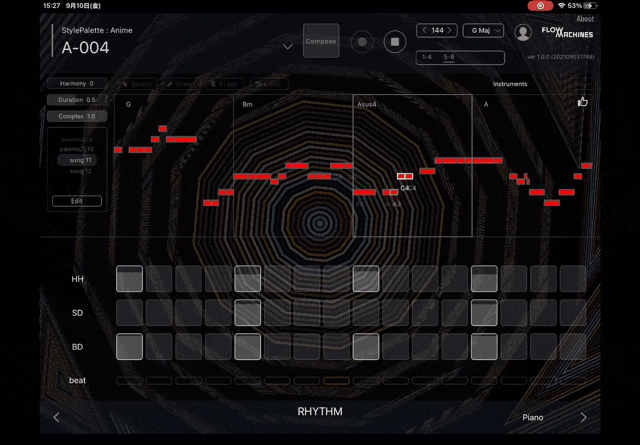Select the Asus4 chord label
Screen dimensions: 640x445
(x=367, y=105)
